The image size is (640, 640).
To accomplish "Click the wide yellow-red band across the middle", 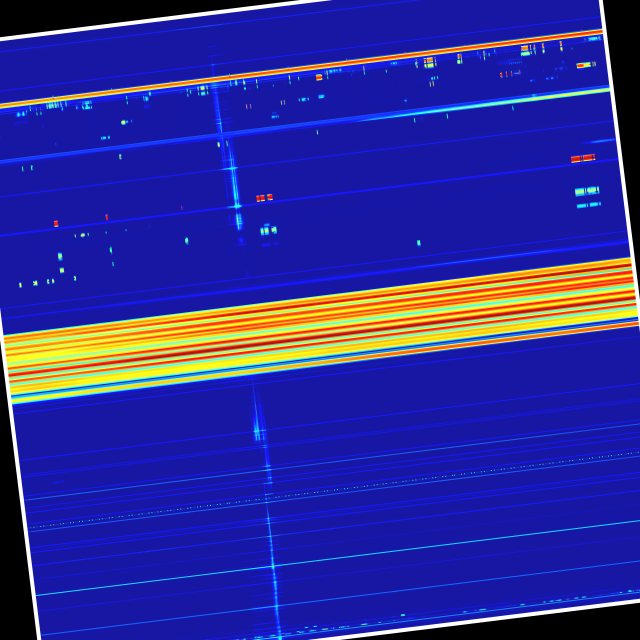I will pyautogui.click(x=320, y=328).
